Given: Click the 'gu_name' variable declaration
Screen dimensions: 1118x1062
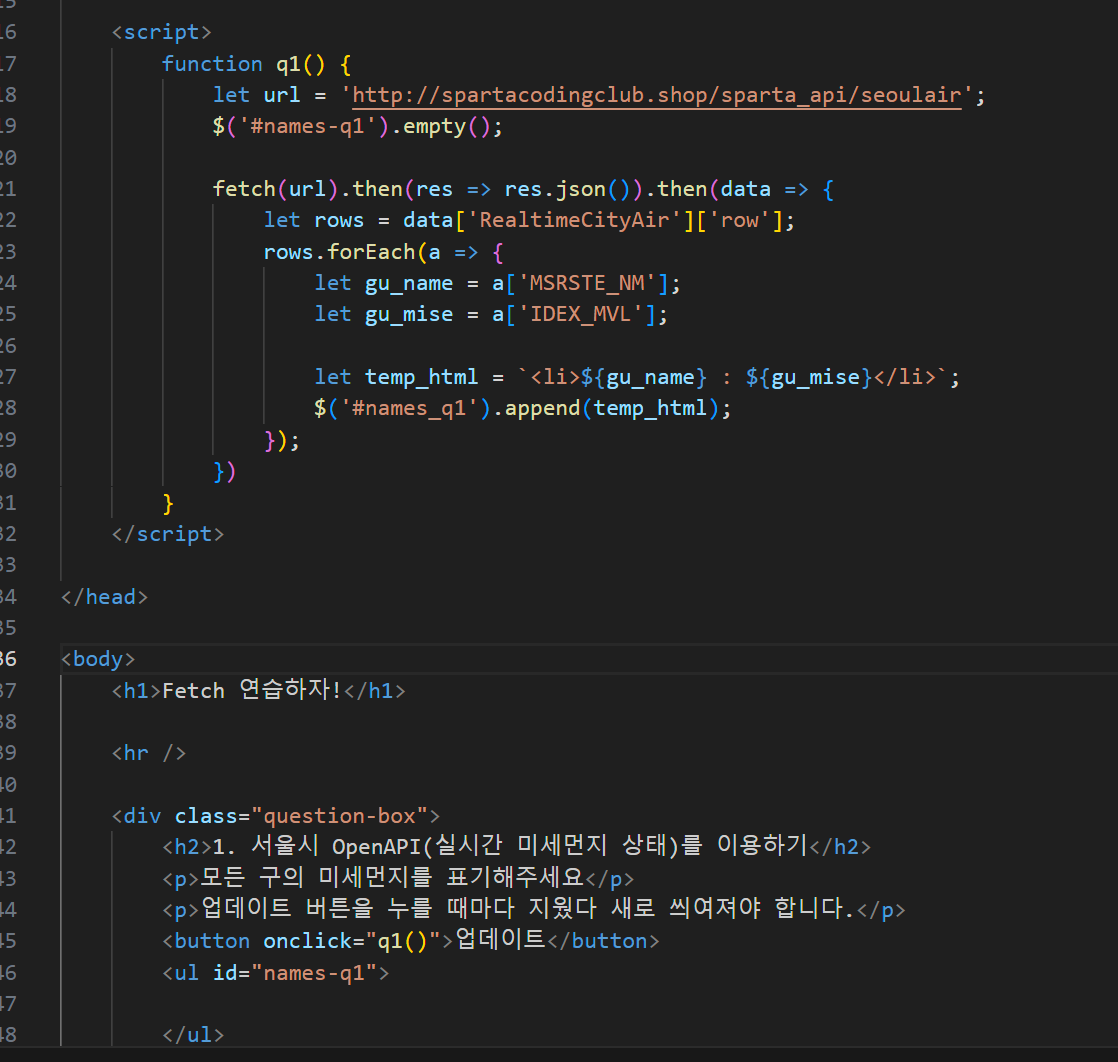Looking at the screenshot, I should [x=409, y=283].
